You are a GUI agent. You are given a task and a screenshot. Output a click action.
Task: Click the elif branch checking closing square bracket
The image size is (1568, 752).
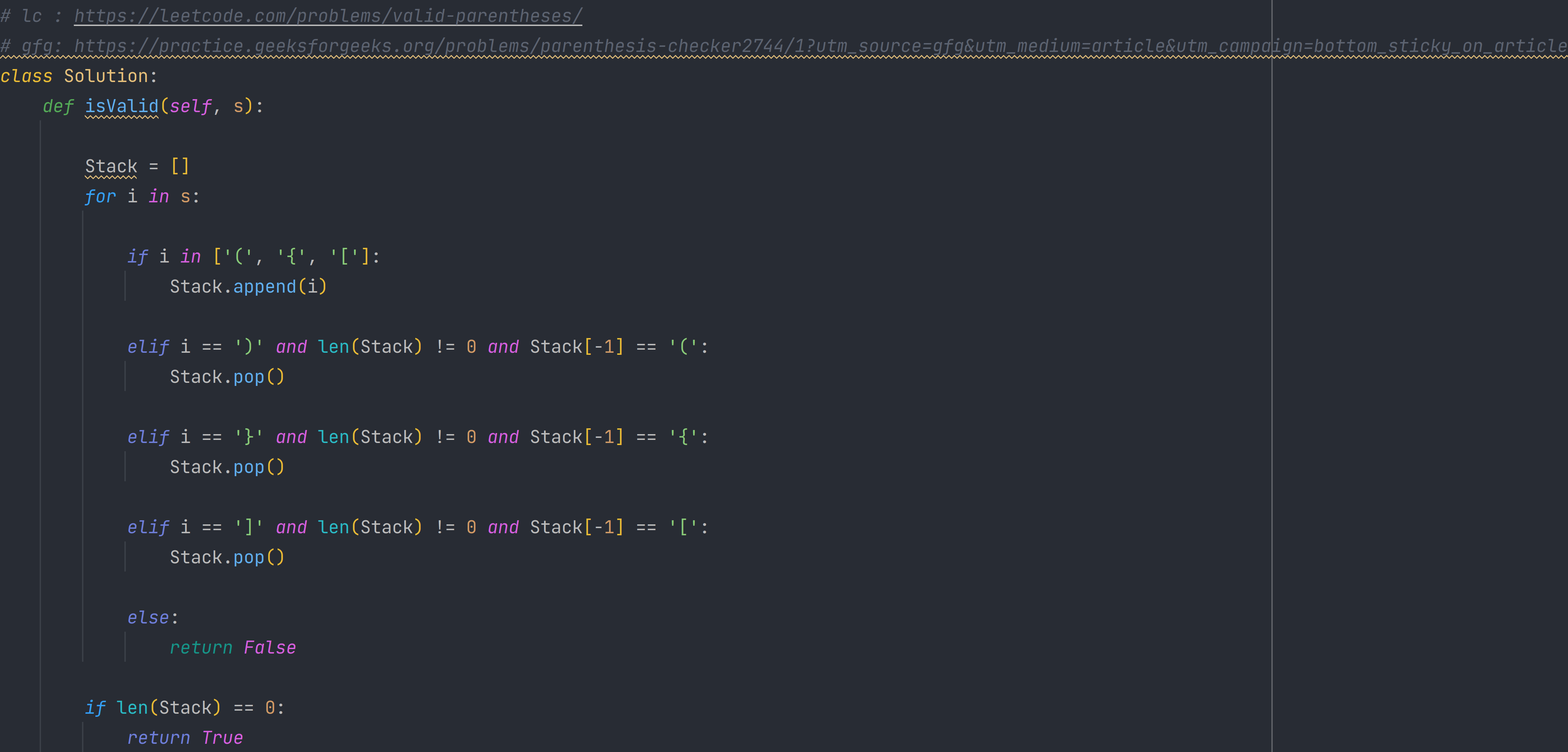click(417, 527)
